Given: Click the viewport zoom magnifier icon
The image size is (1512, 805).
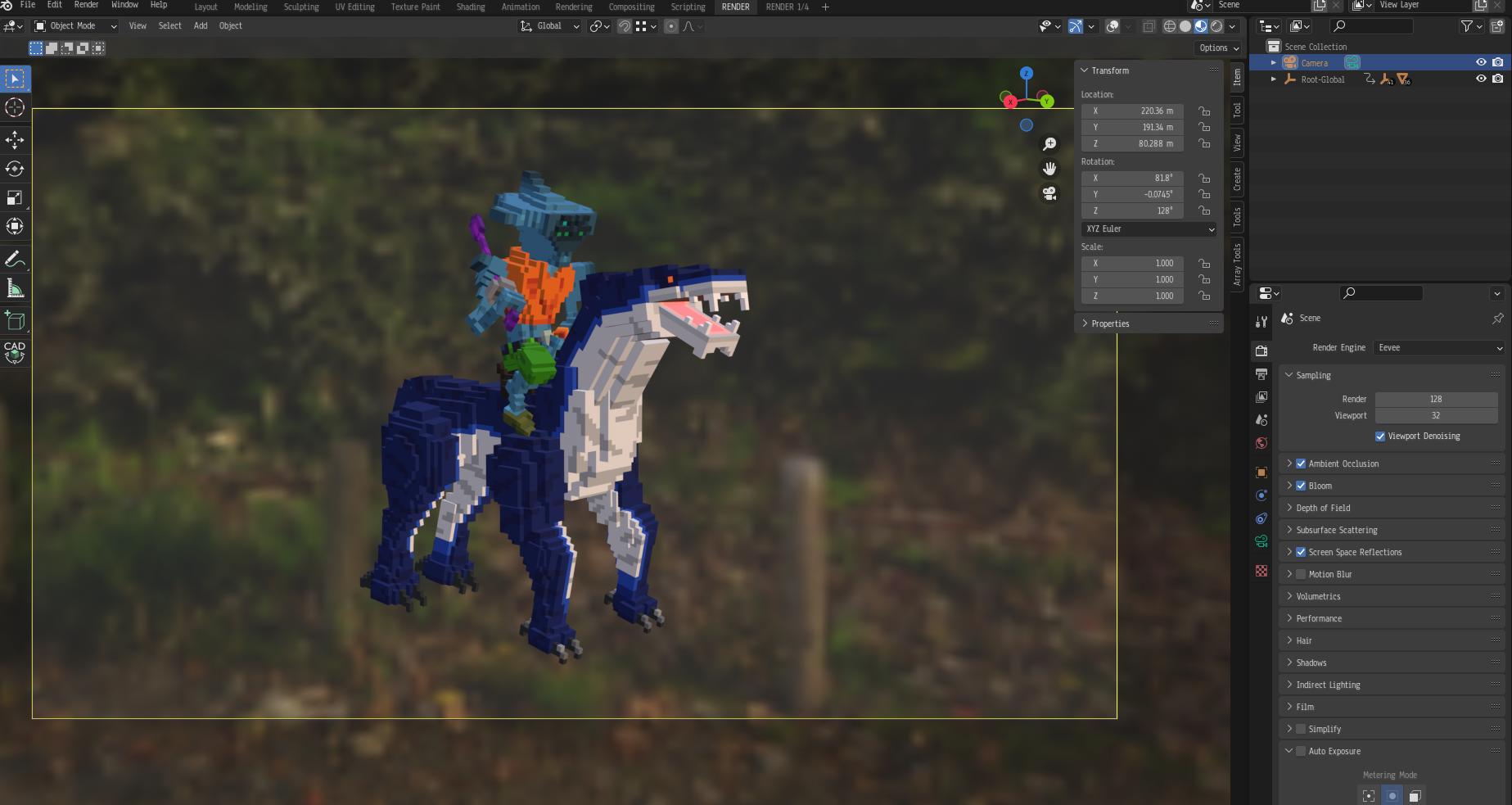Looking at the screenshot, I should (x=1049, y=144).
